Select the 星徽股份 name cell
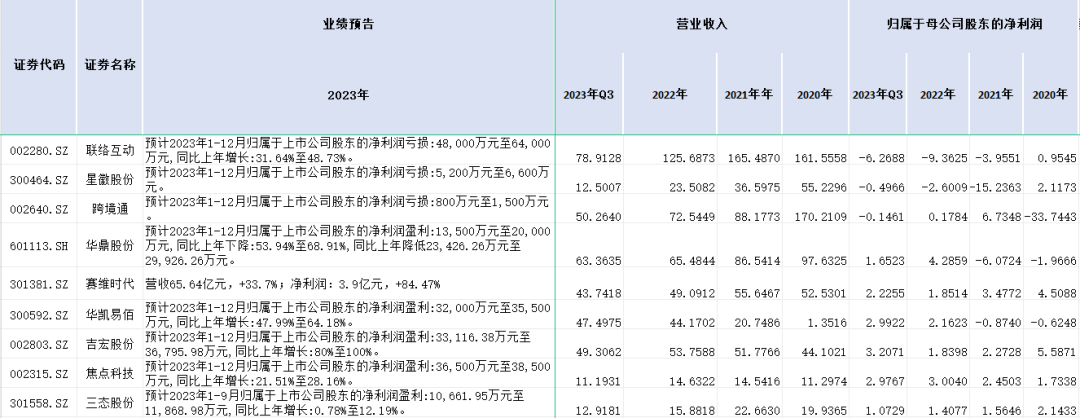 (110, 179)
